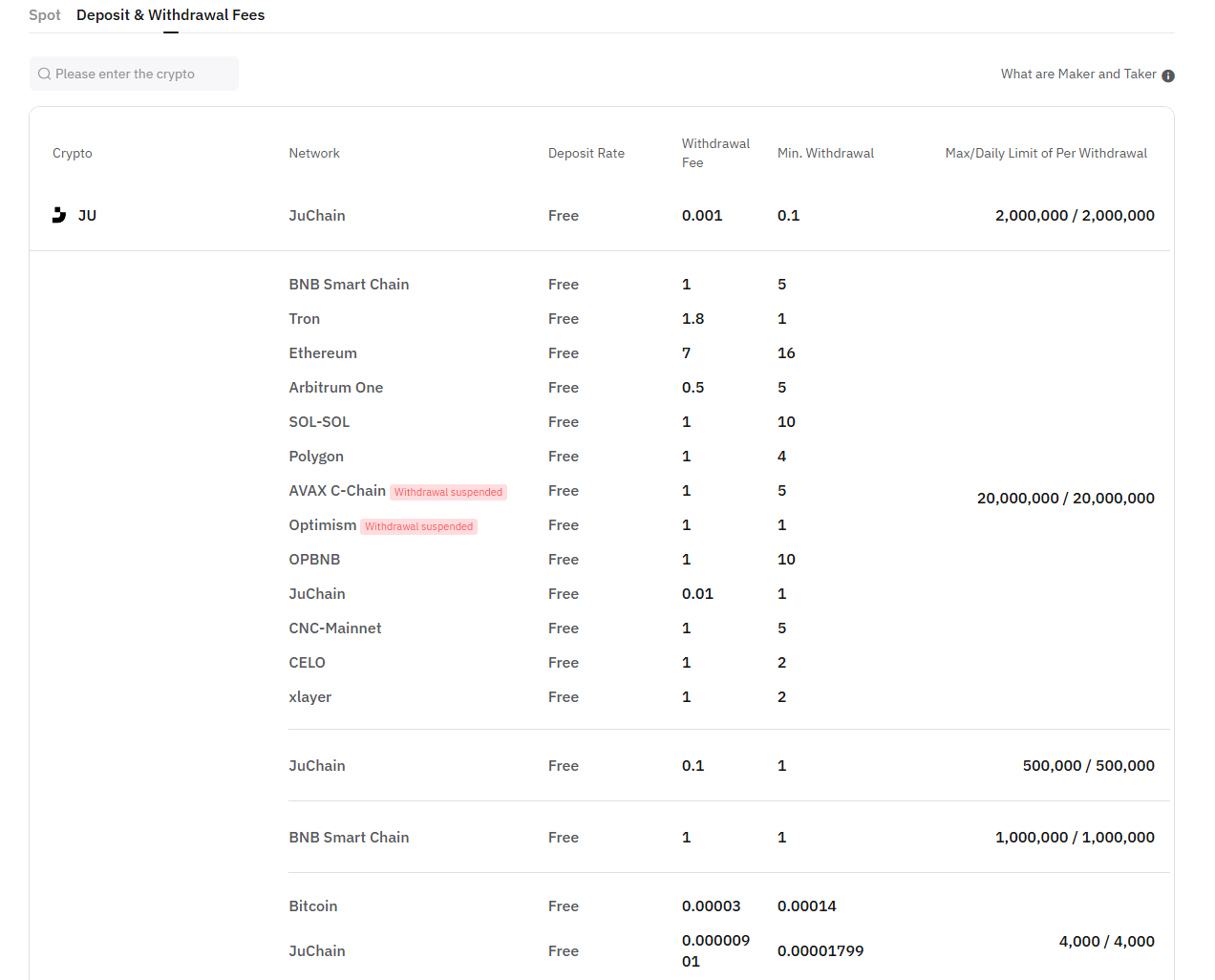Screen dimensions: 1215x980
Task: Click the Crypto column header
Action: pyautogui.click(x=73, y=153)
